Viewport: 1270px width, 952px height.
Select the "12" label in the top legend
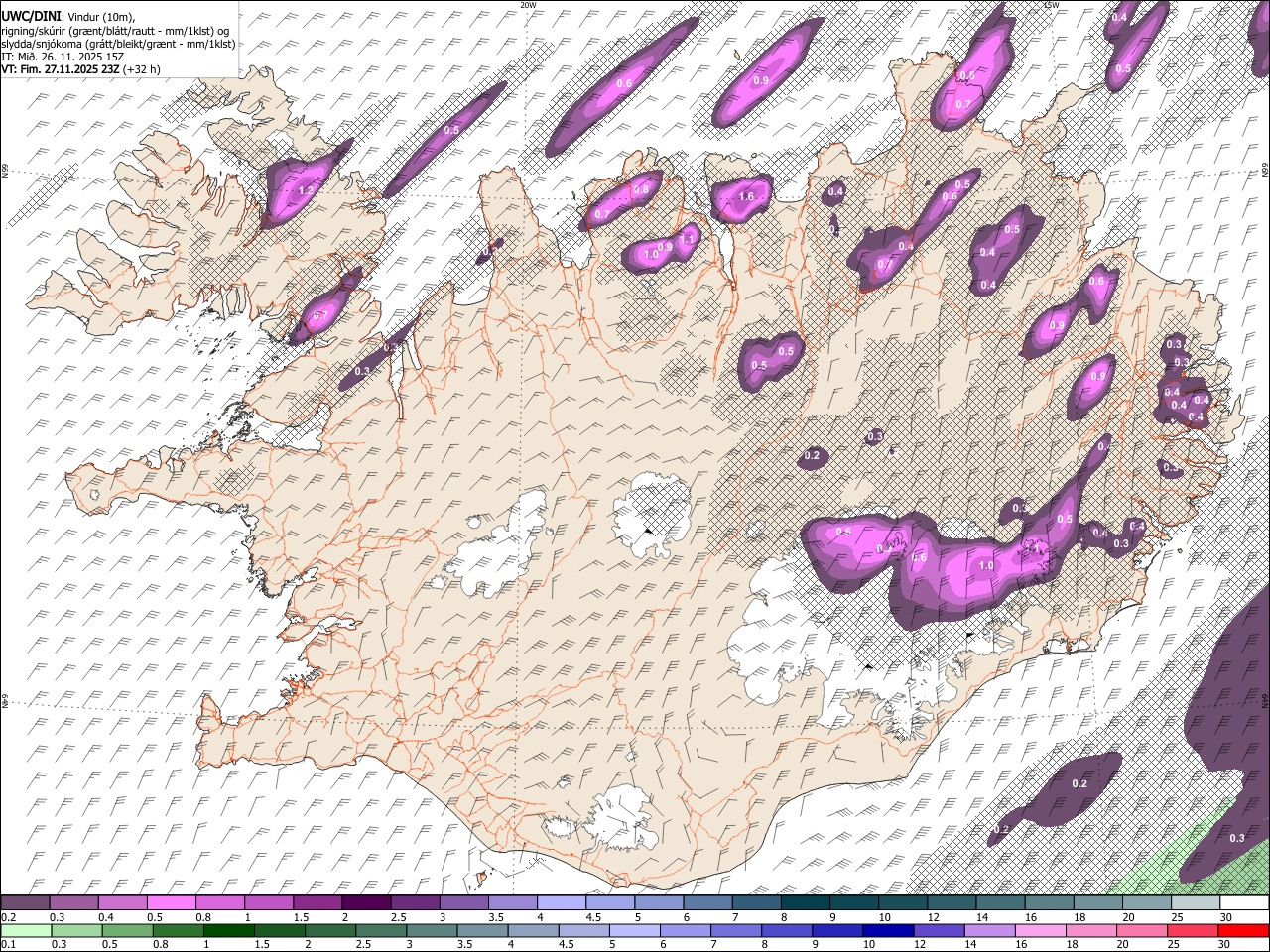point(933,916)
